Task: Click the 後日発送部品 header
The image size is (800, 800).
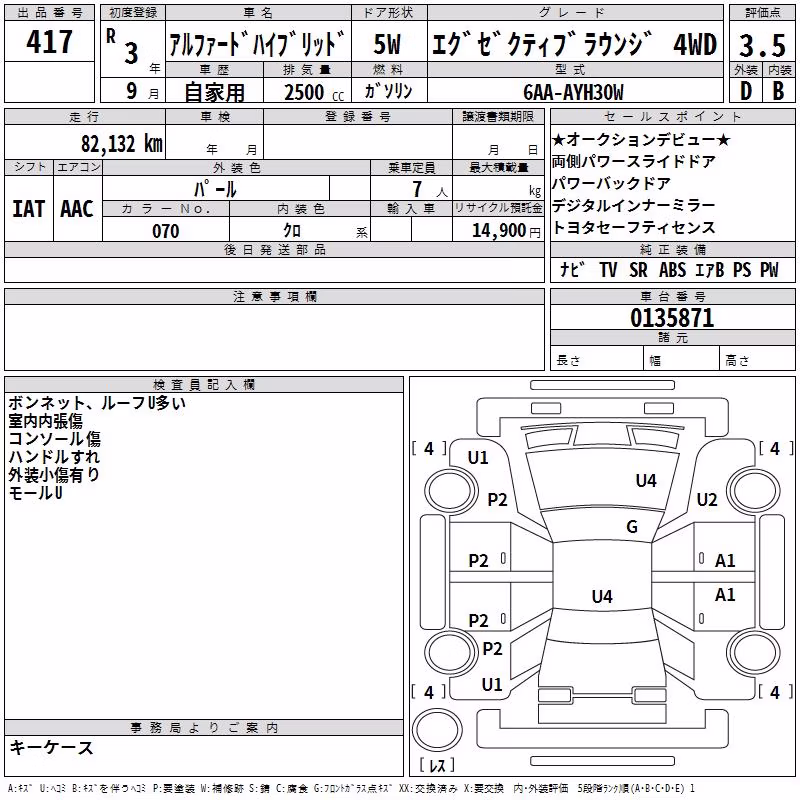Action: 274,249
